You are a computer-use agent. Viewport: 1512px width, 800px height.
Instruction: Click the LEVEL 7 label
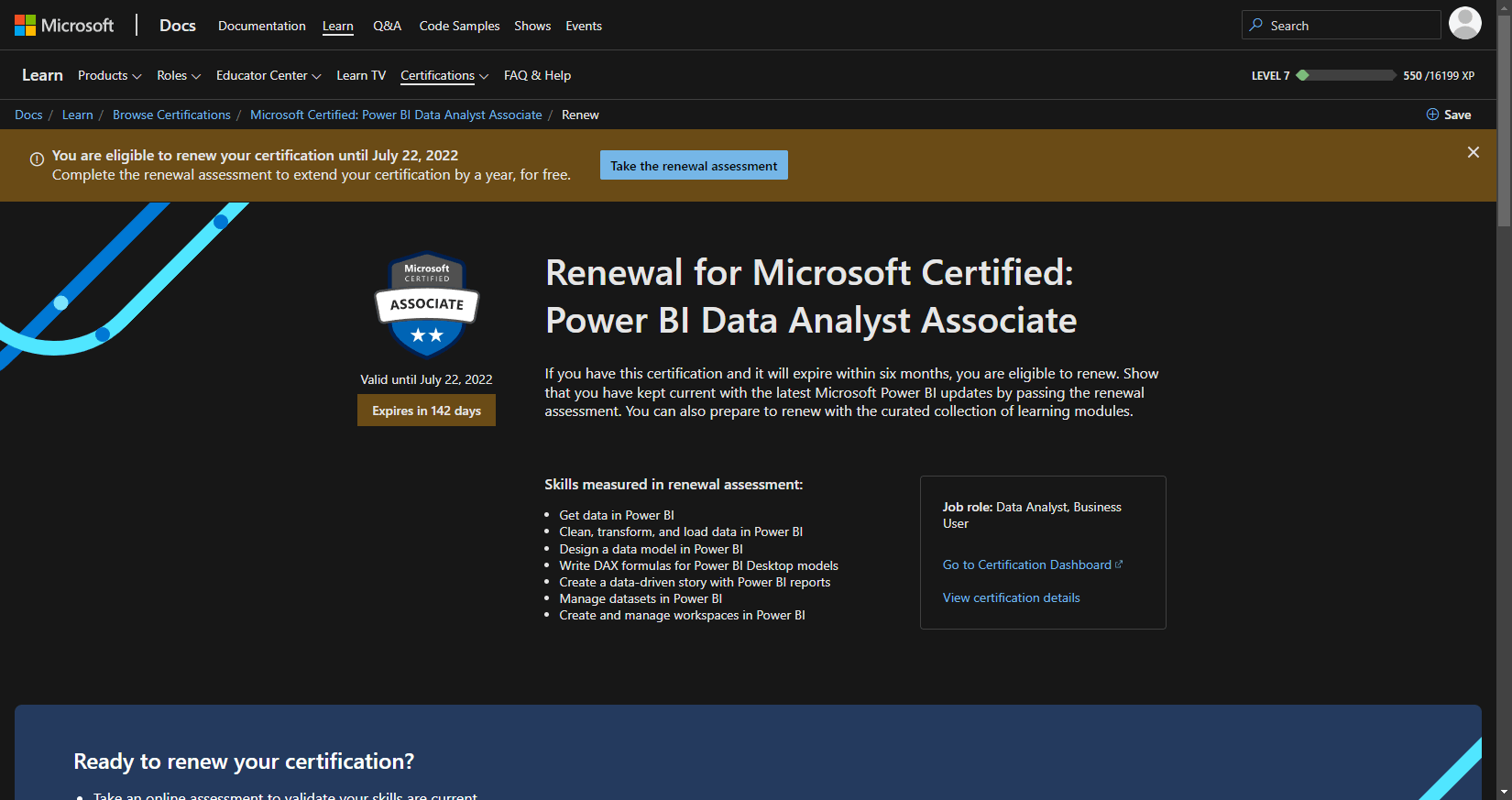(x=1270, y=76)
